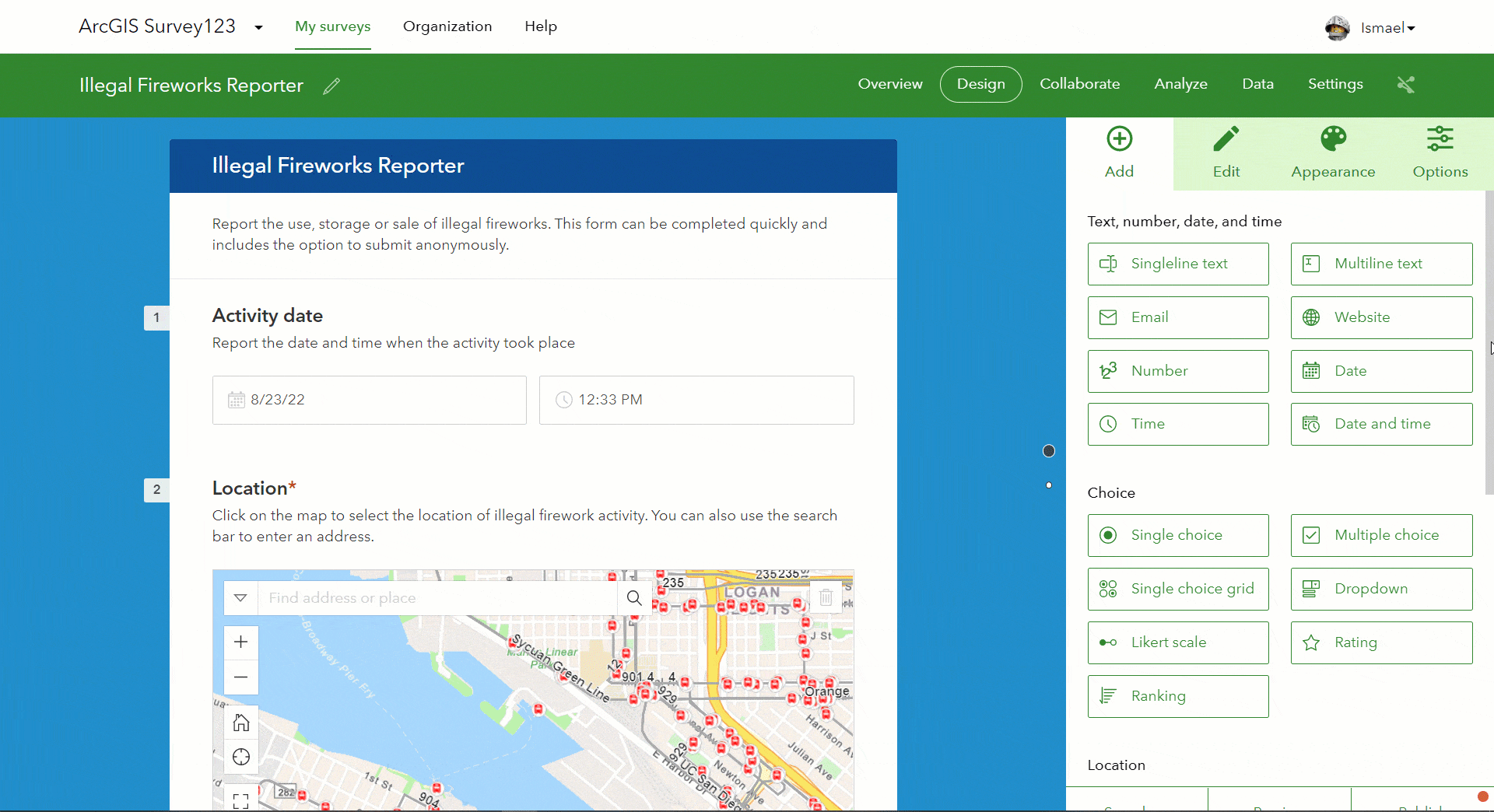
Task: Enable the find my location map tool
Action: (240, 756)
